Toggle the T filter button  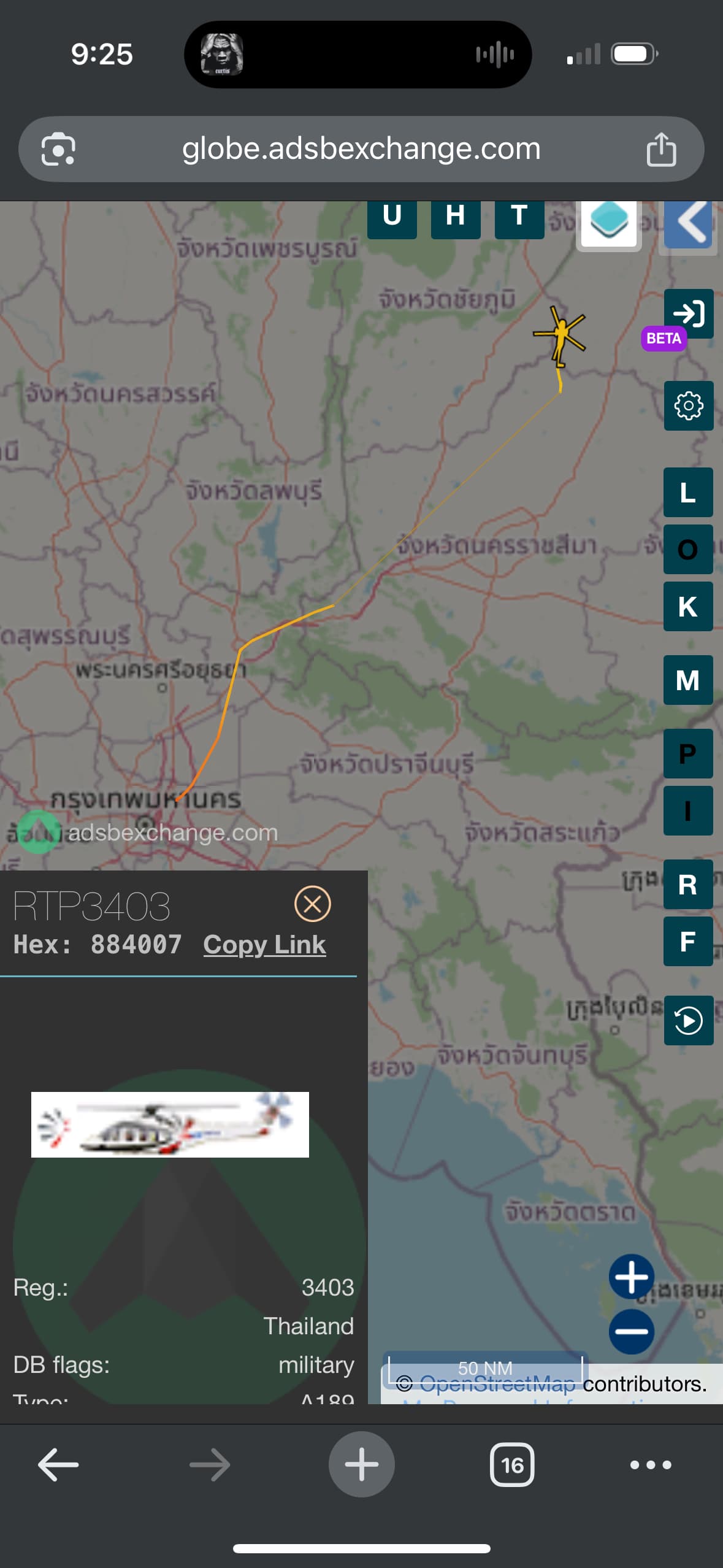pyautogui.click(x=519, y=217)
